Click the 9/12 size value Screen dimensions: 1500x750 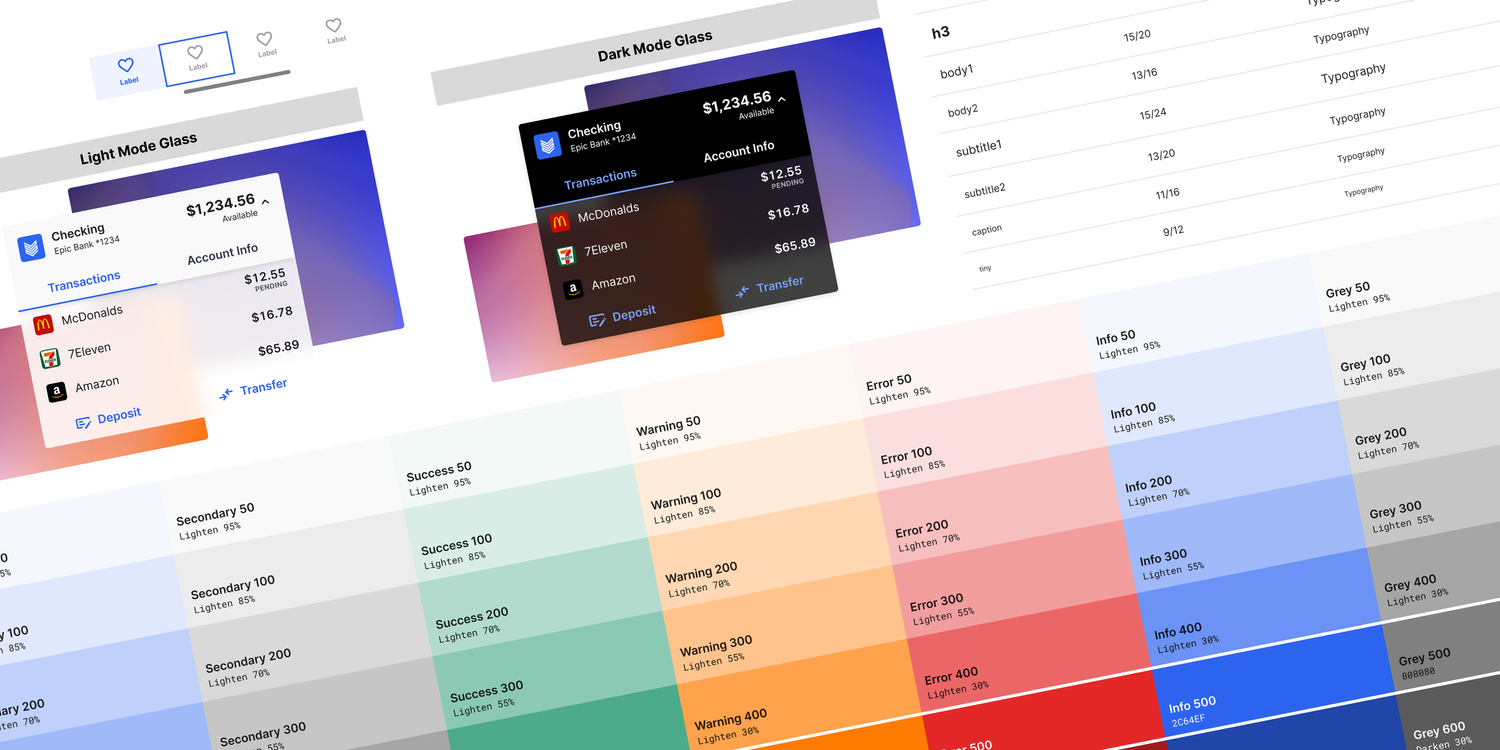[1173, 231]
